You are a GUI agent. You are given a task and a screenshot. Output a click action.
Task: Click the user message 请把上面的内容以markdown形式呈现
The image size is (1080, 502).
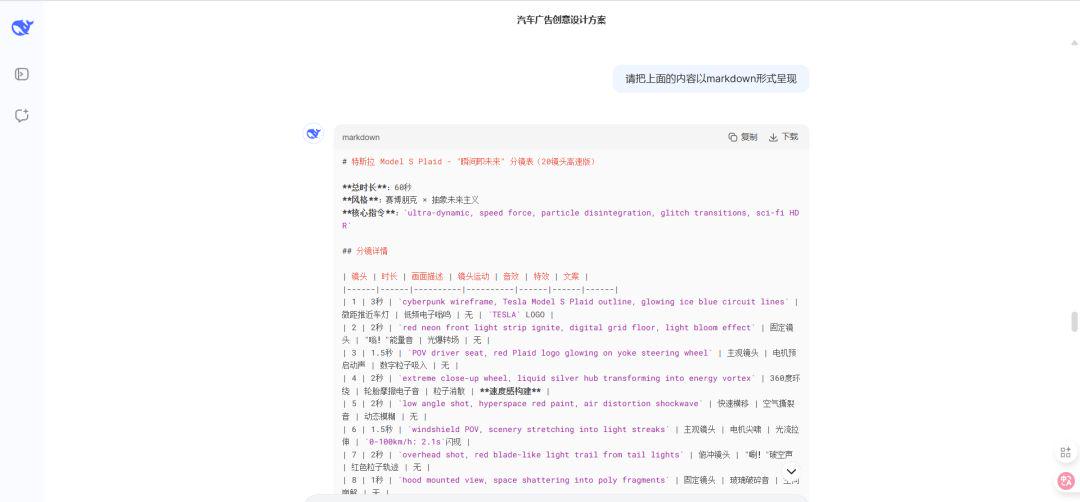tap(711, 79)
